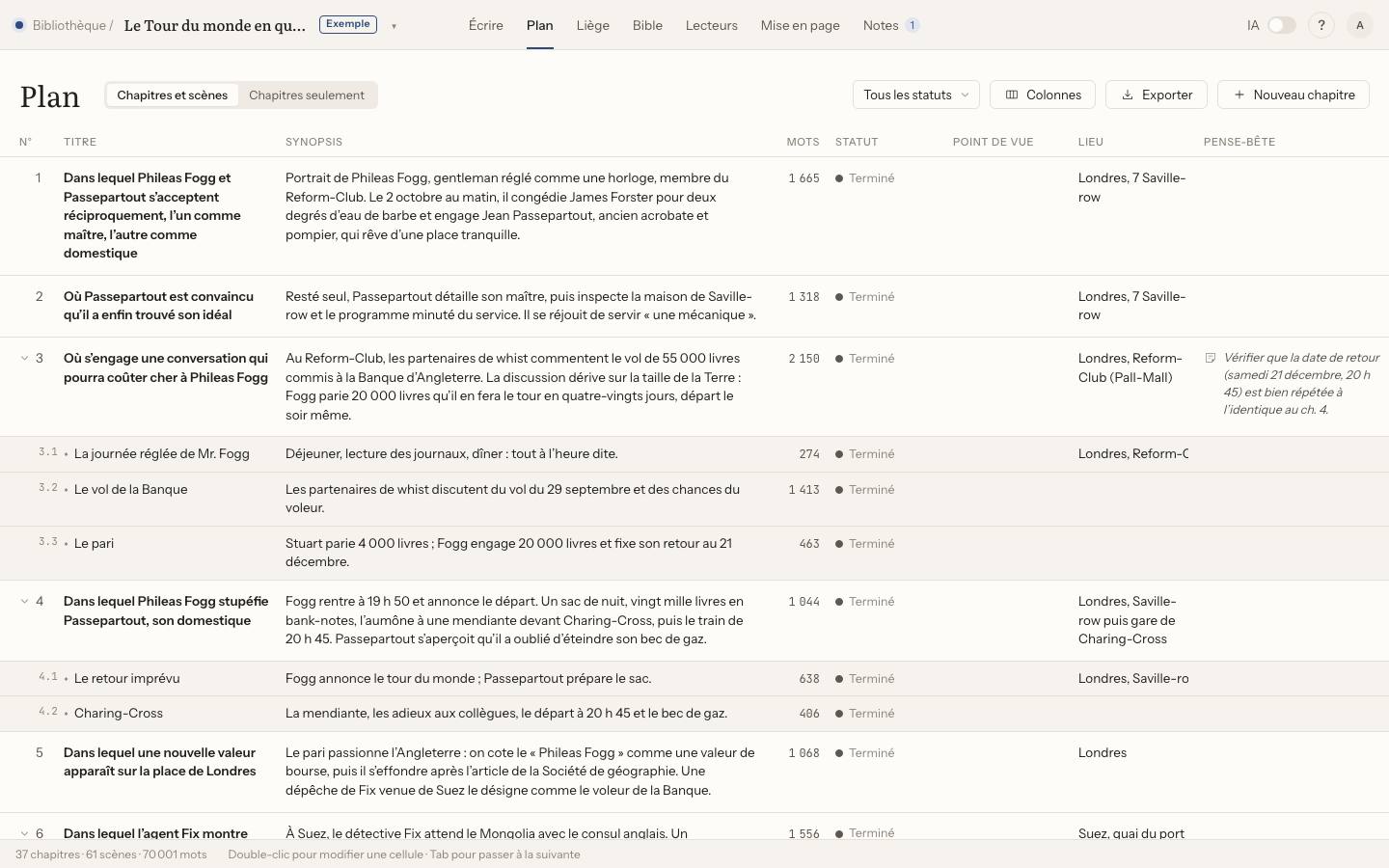Click the Bibliothèque breadcrumb link
The width and height of the screenshot is (1389, 868).
click(x=68, y=25)
